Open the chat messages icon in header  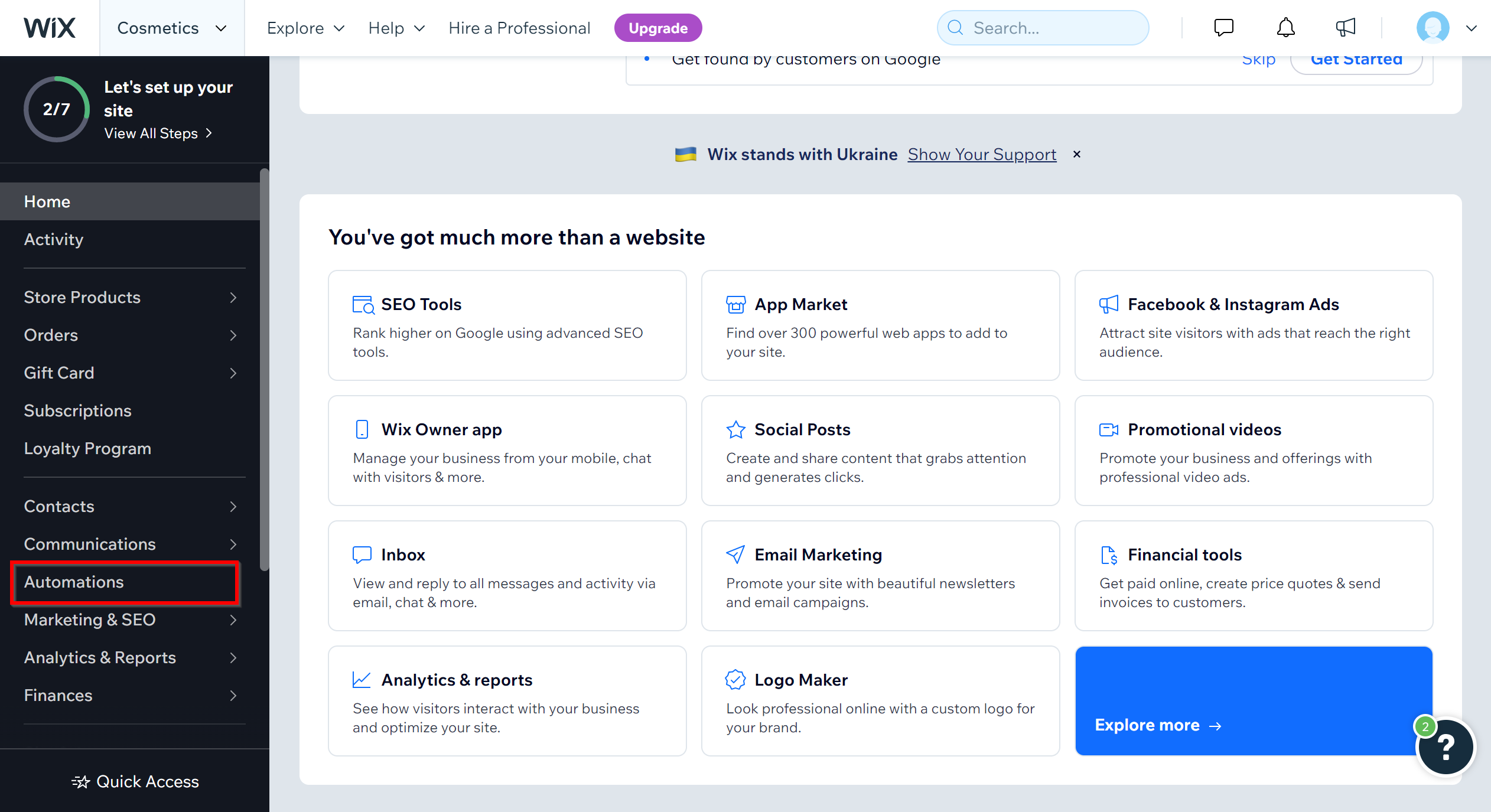pyautogui.click(x=1223, y=27)
